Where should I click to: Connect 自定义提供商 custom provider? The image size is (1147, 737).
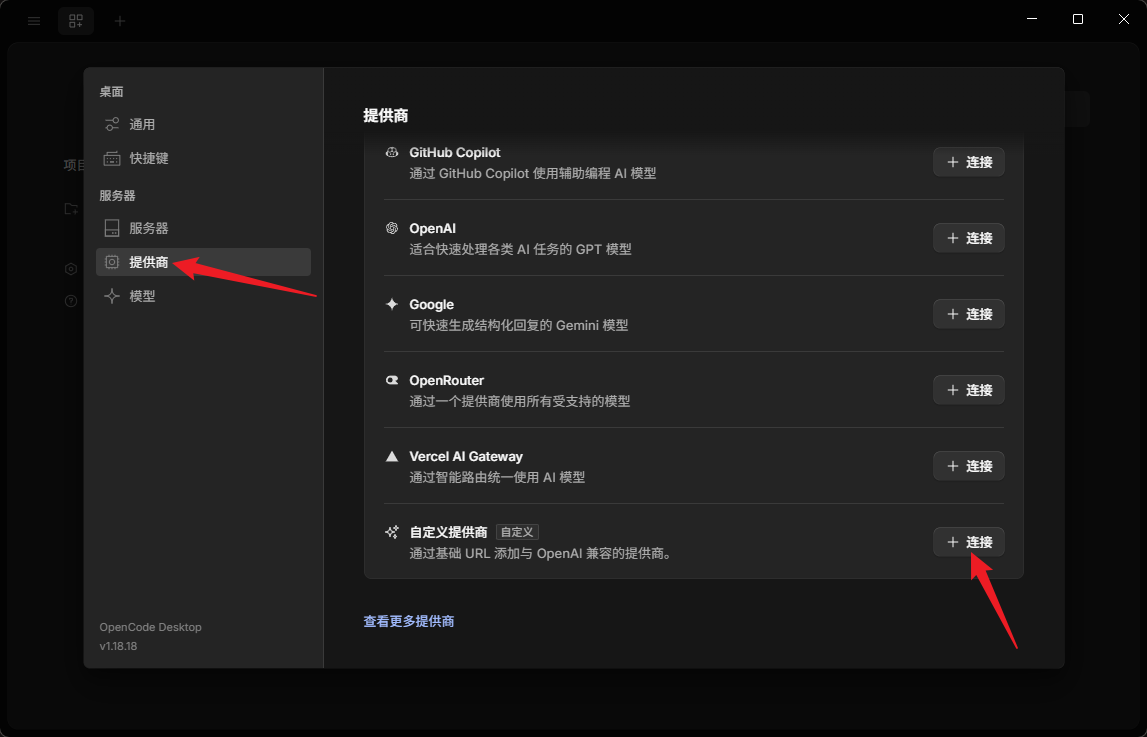[x=969, y=542]
